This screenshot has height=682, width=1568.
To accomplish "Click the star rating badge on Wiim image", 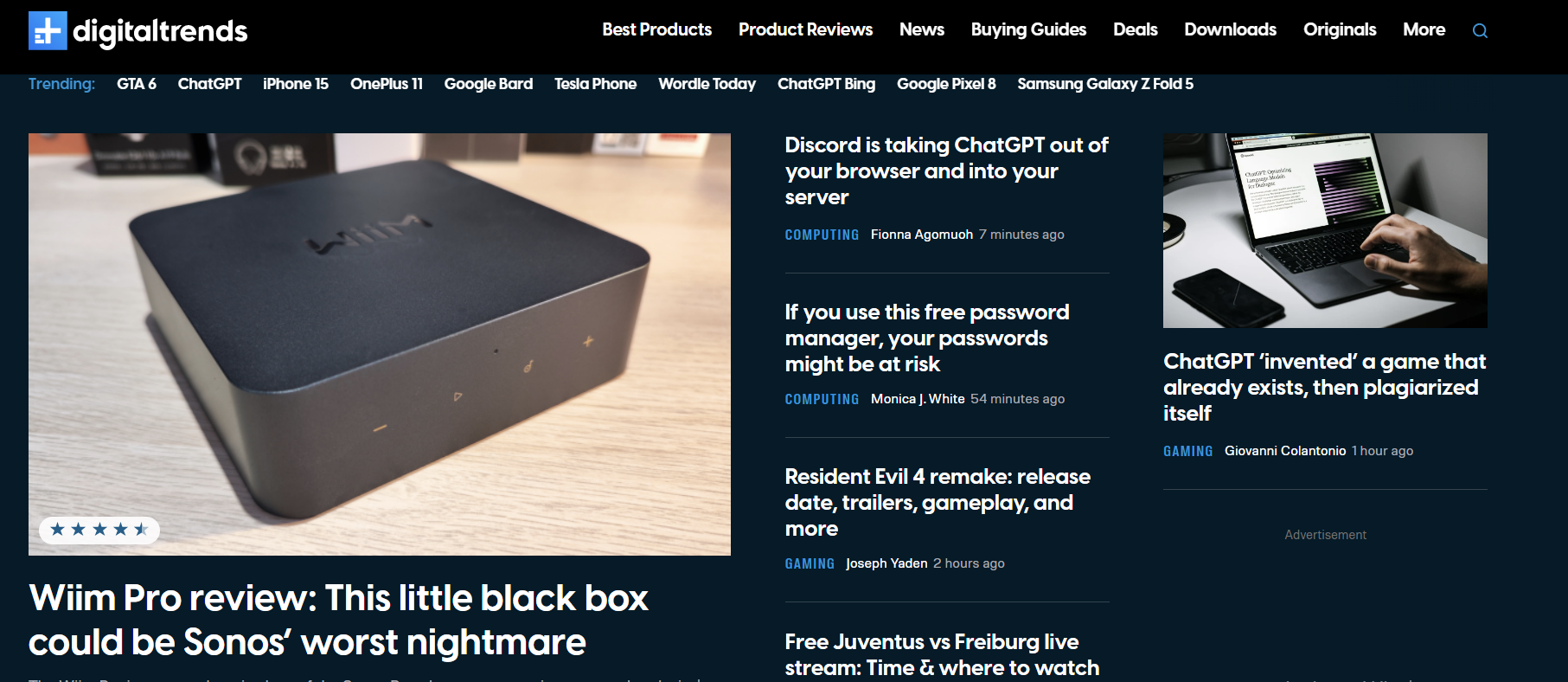I will tap(99, 530).
